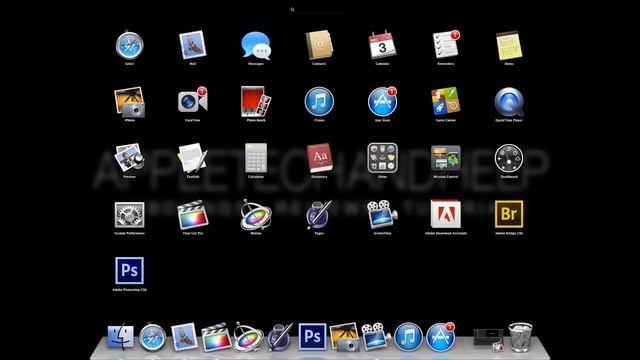
Task: Open the Other apps folder
Action: (382, 158)
